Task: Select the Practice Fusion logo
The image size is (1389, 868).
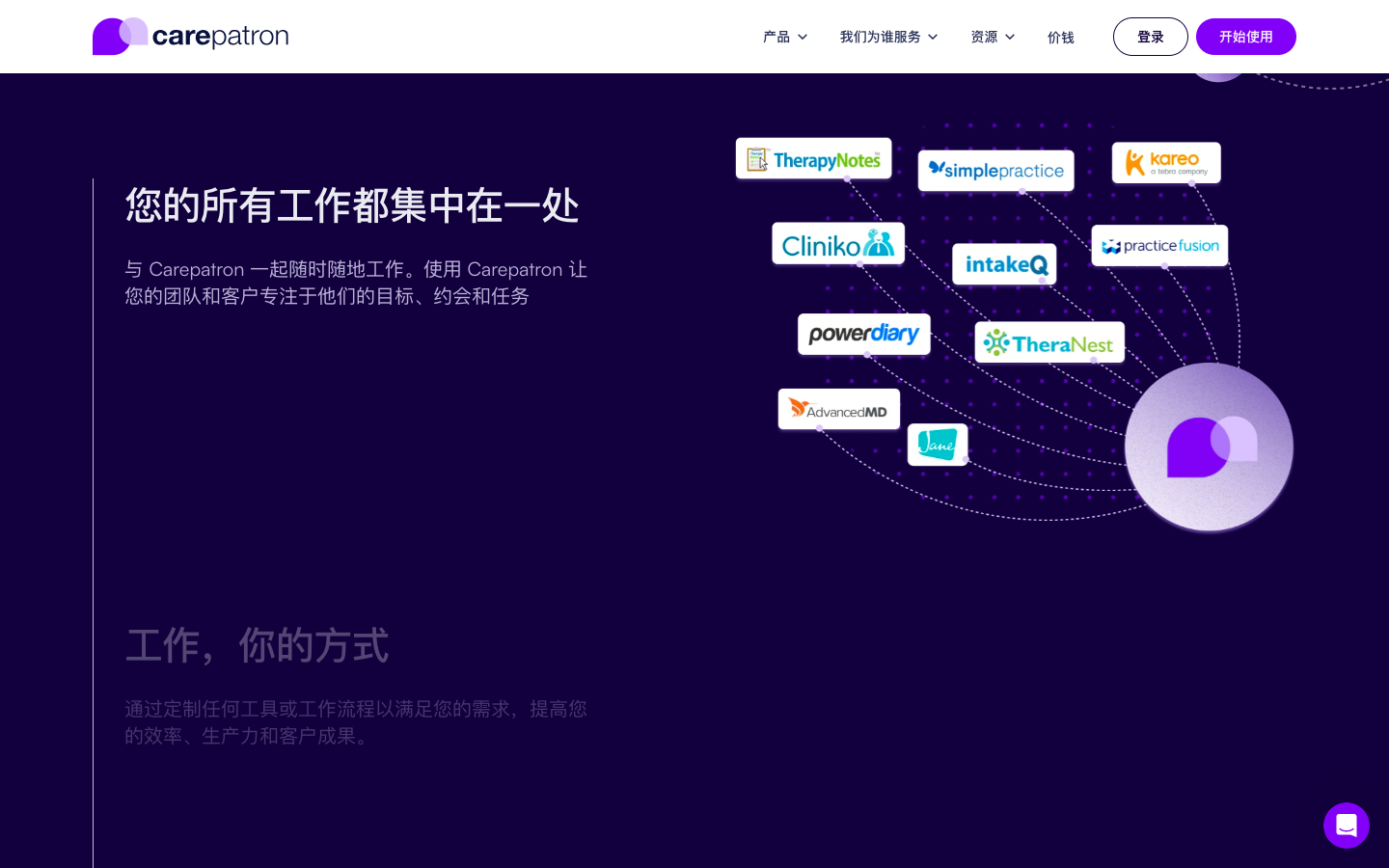Action: [1159, 245]
